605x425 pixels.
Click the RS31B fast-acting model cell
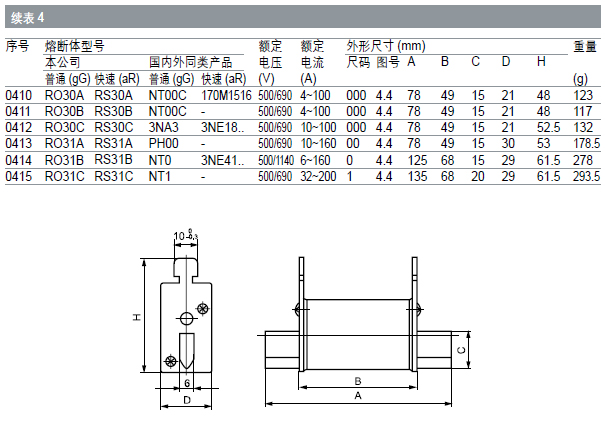coord(113,159)
